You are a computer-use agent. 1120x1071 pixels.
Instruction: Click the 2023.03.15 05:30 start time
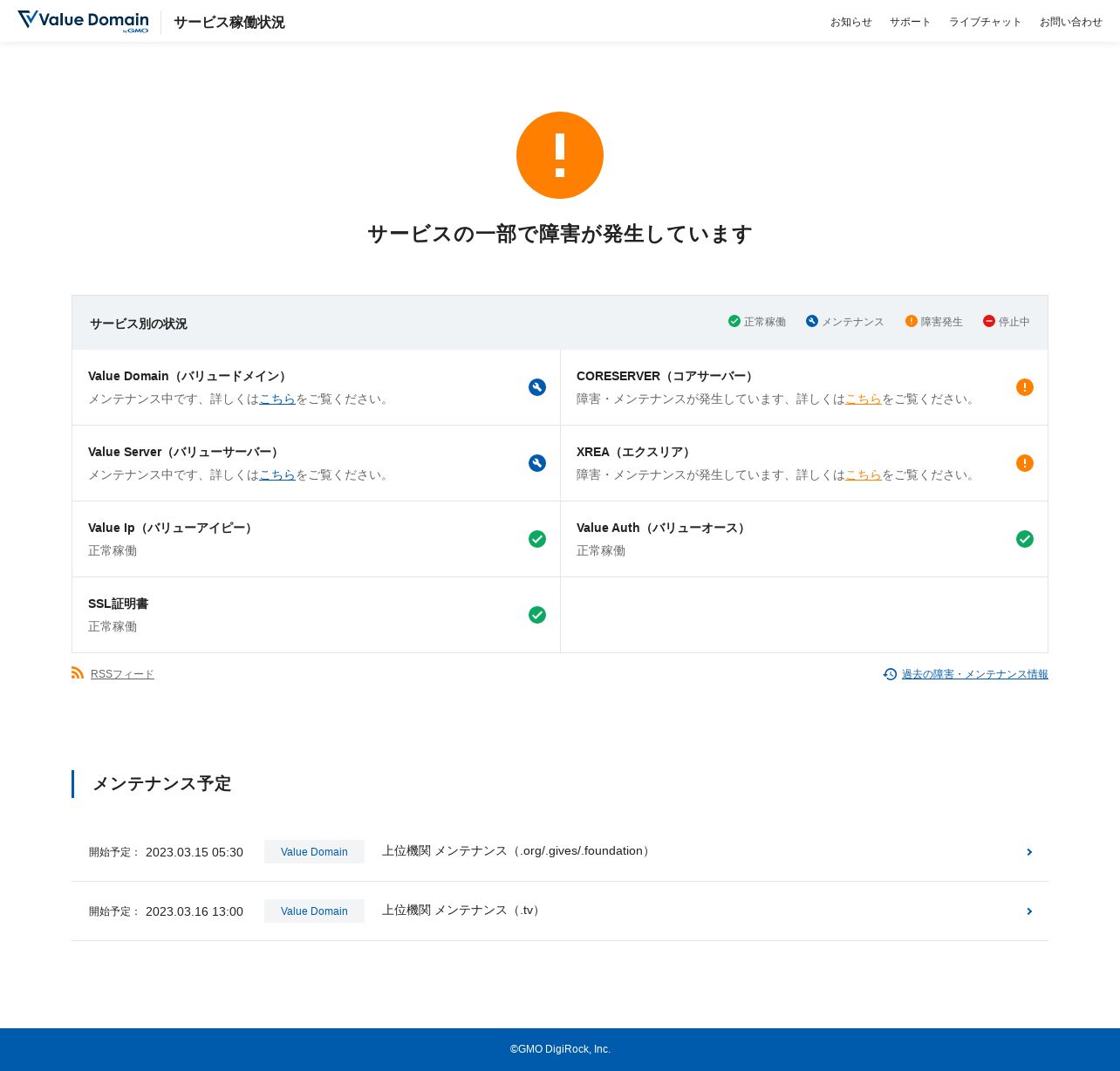tap(195, 852)
